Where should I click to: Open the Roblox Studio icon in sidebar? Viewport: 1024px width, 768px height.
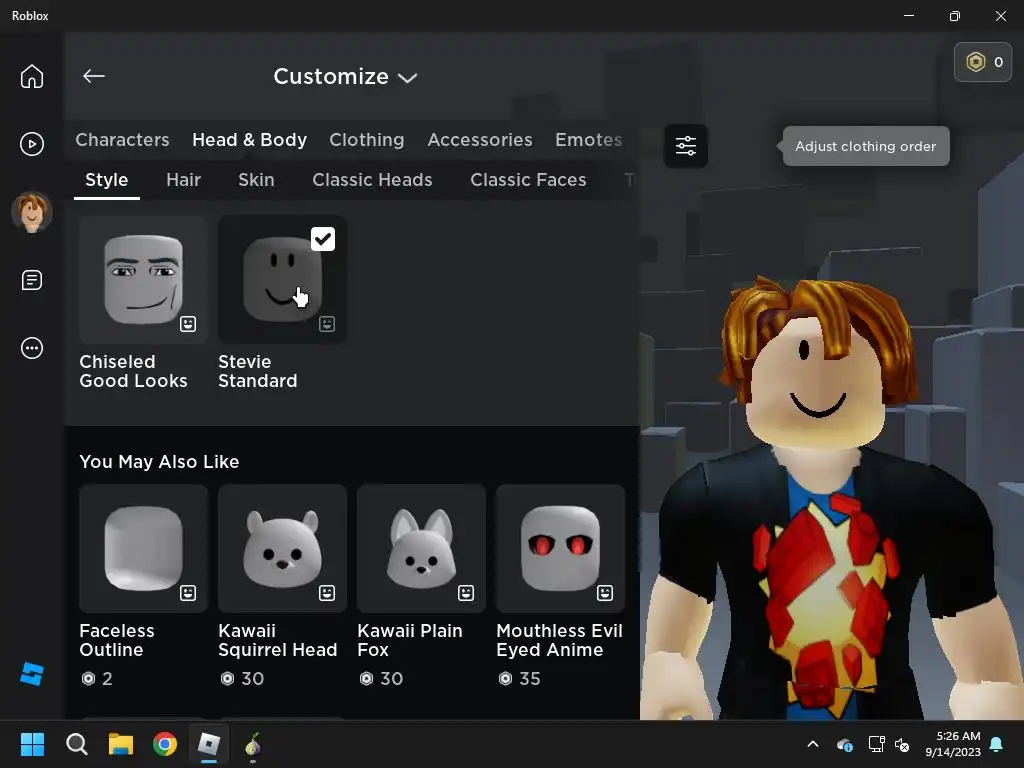[31, 674]
